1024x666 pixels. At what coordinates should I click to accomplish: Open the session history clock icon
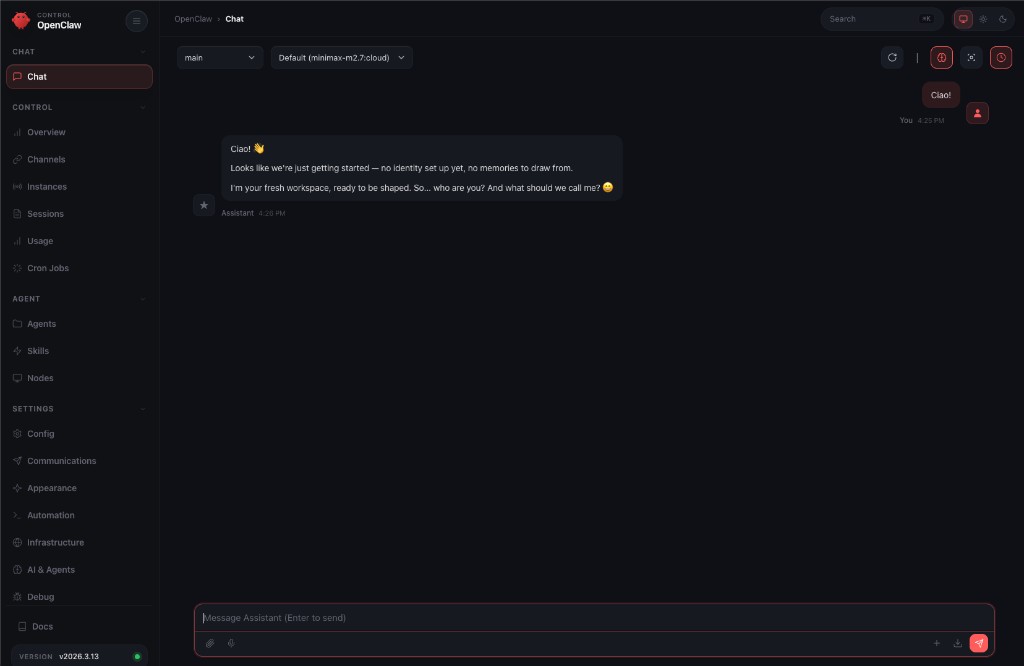click(1001, 57)
